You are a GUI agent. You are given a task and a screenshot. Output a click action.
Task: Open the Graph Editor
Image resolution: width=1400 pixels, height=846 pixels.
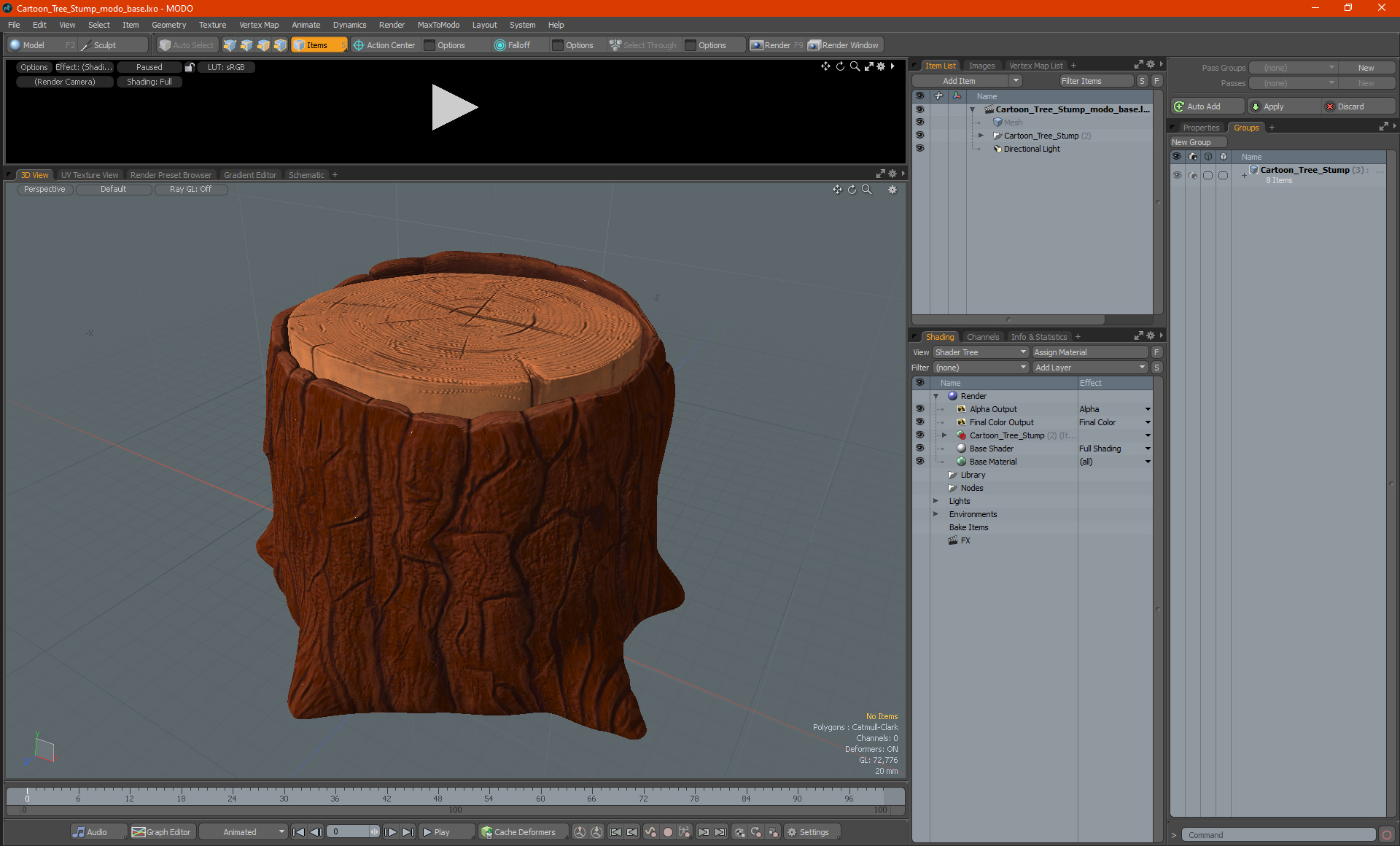click(162, 832)
